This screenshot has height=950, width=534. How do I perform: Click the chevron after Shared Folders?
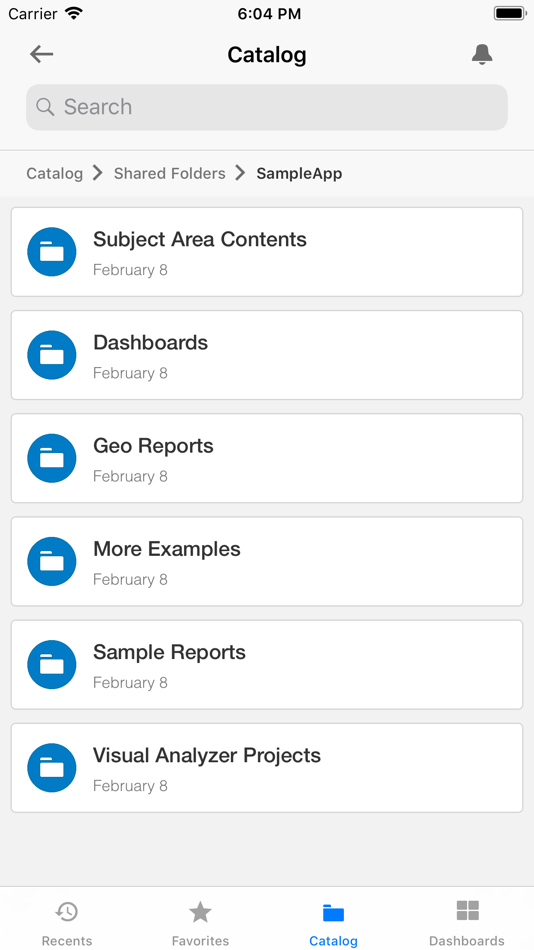point(241,173)
